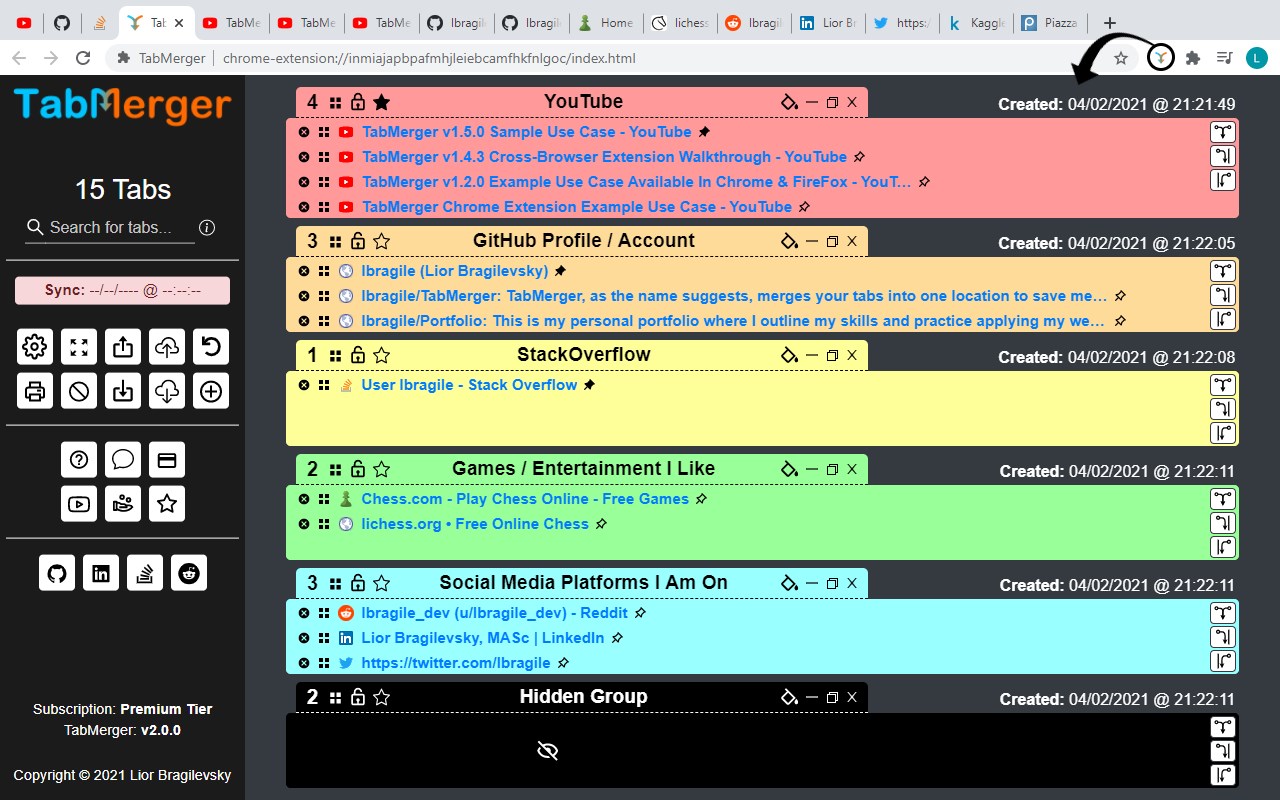
Task: Remove the lichess.org tab from its group
Action: [304, 524]
